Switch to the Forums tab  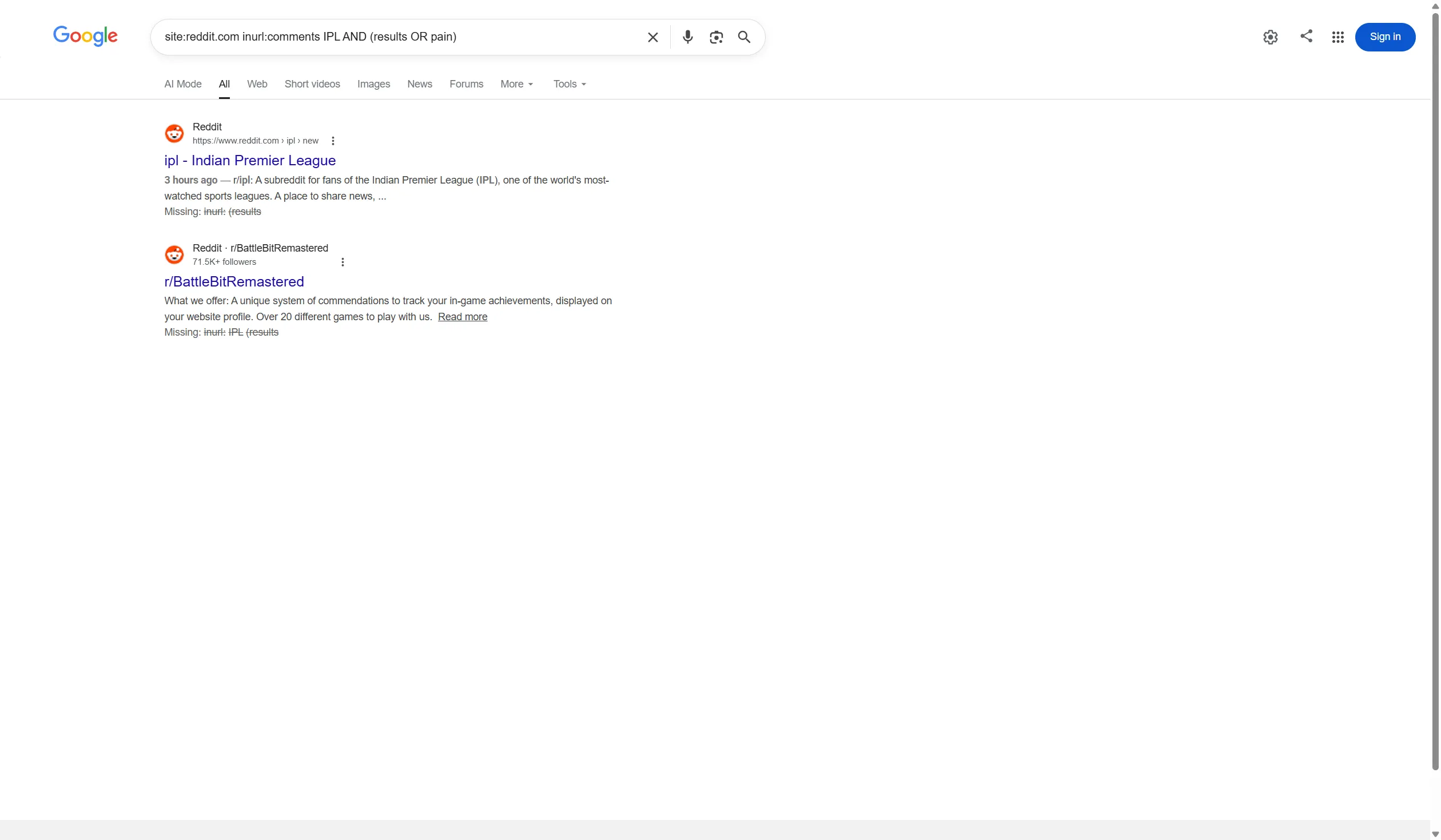click(x=466, y=83)
